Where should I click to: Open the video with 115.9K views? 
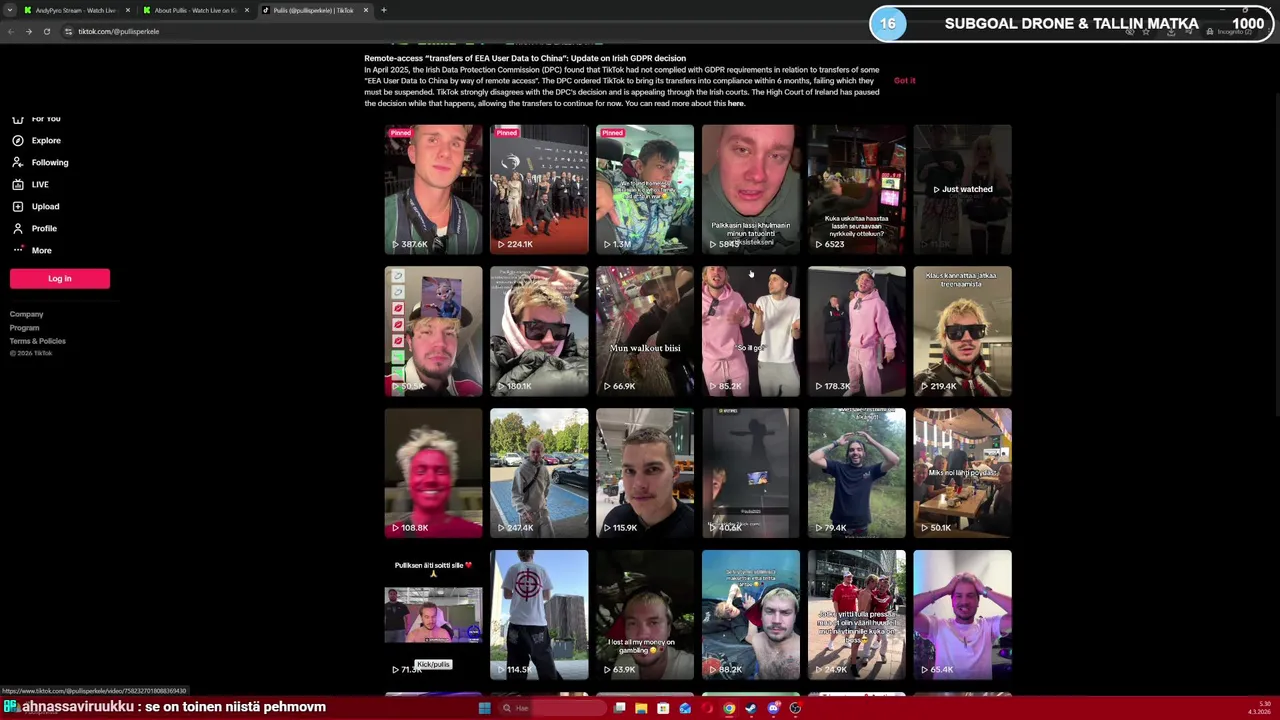click(645, 472)
